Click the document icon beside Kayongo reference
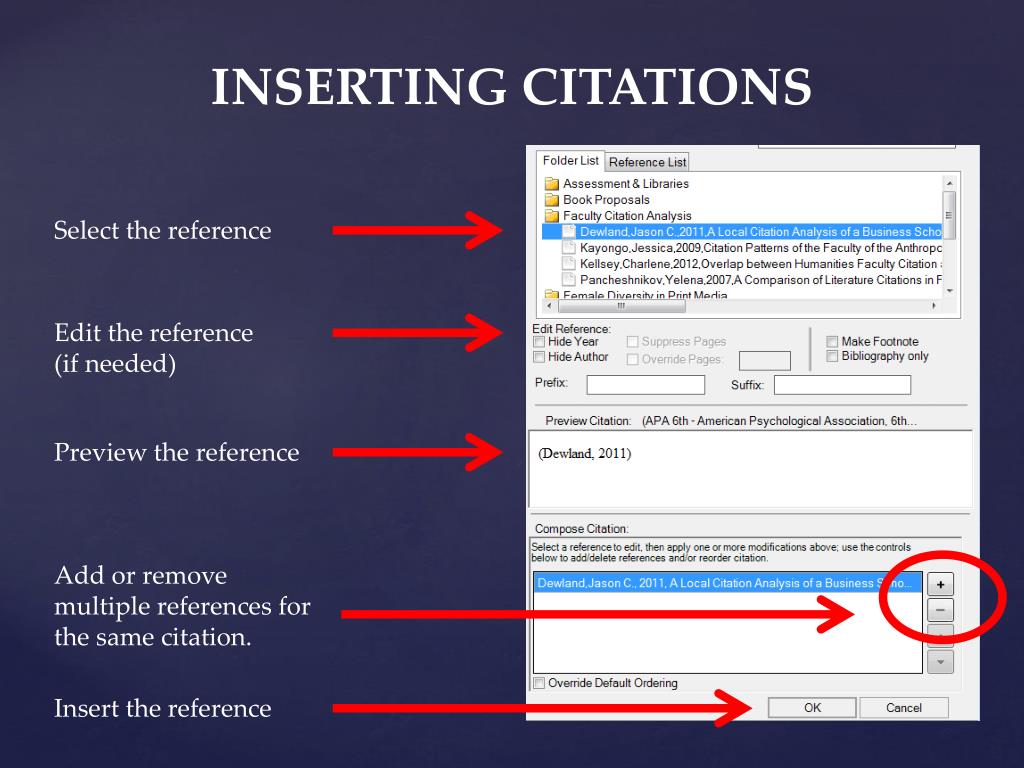The width and height of the screenshot is (1024, 768). (x=569, y=248)
